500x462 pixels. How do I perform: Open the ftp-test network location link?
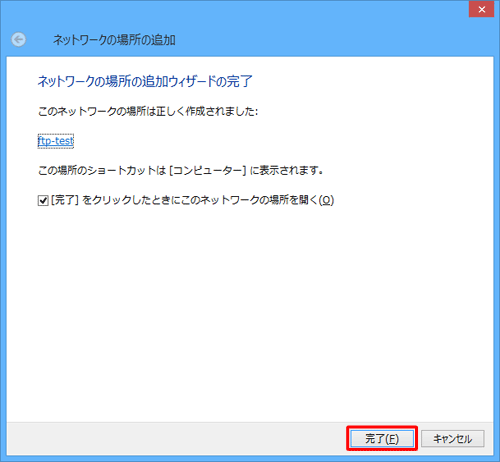click(x=56, y=141)
